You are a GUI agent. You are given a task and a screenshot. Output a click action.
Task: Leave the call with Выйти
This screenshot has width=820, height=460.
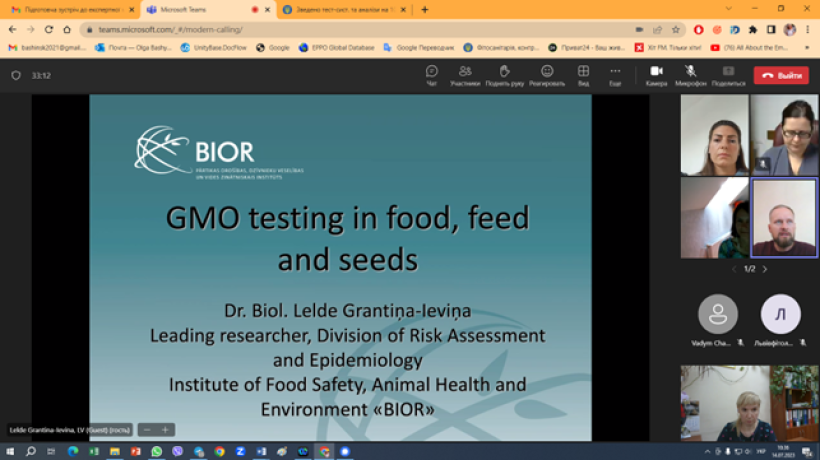tap(782, 75)
